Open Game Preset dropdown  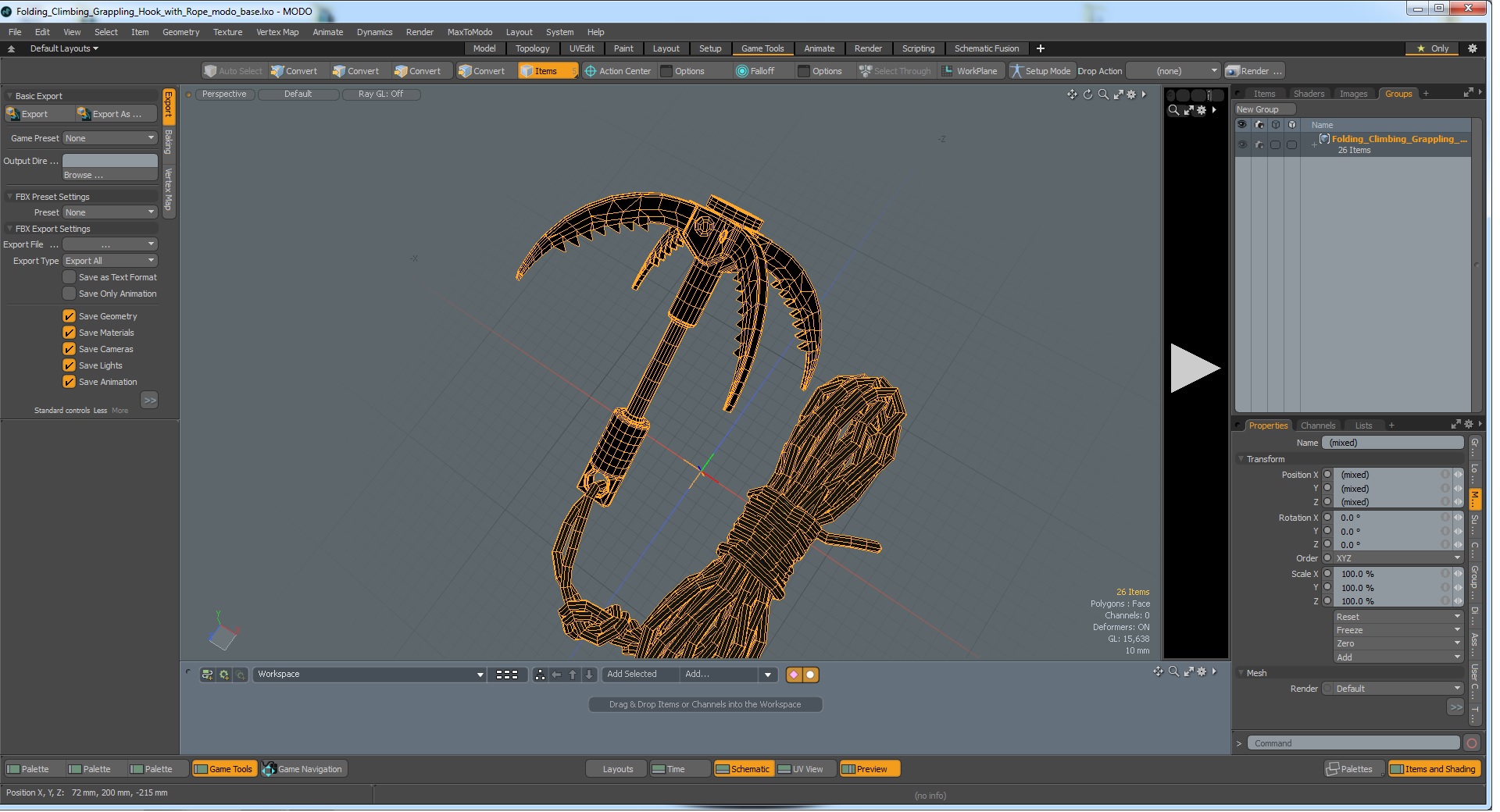pos(109,138)
